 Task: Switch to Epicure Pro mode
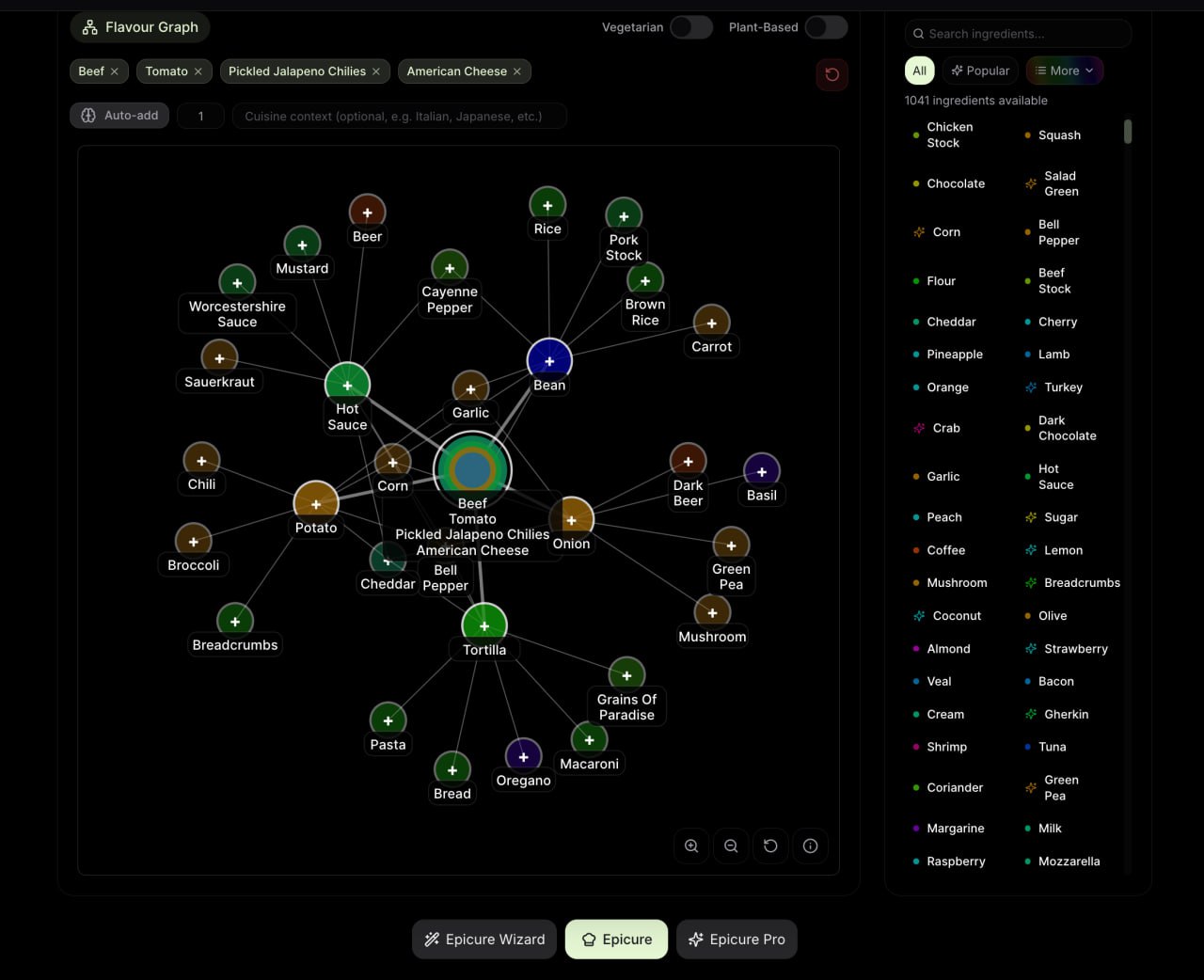tap(737, 939)
